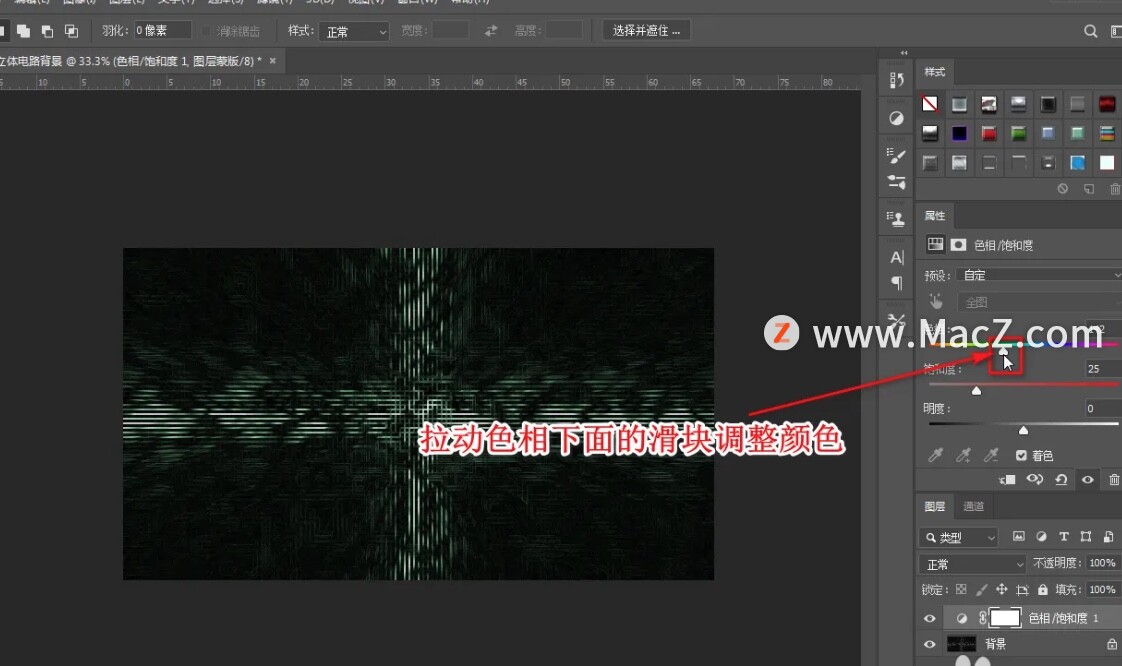Toggle lock image pixels brush icon
Screen dimensions: 1122x666
pos(981,589)
